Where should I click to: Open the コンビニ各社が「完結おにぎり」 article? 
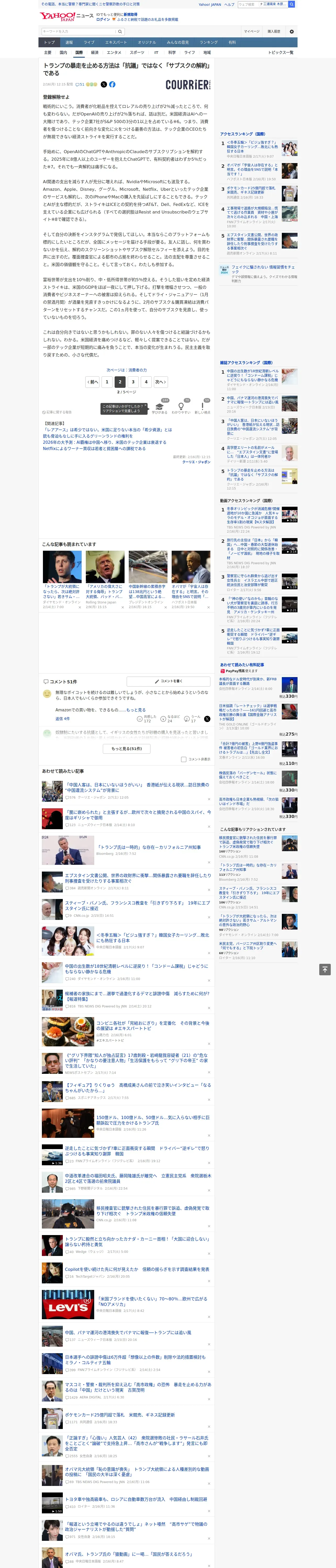tap(153, 1026)
